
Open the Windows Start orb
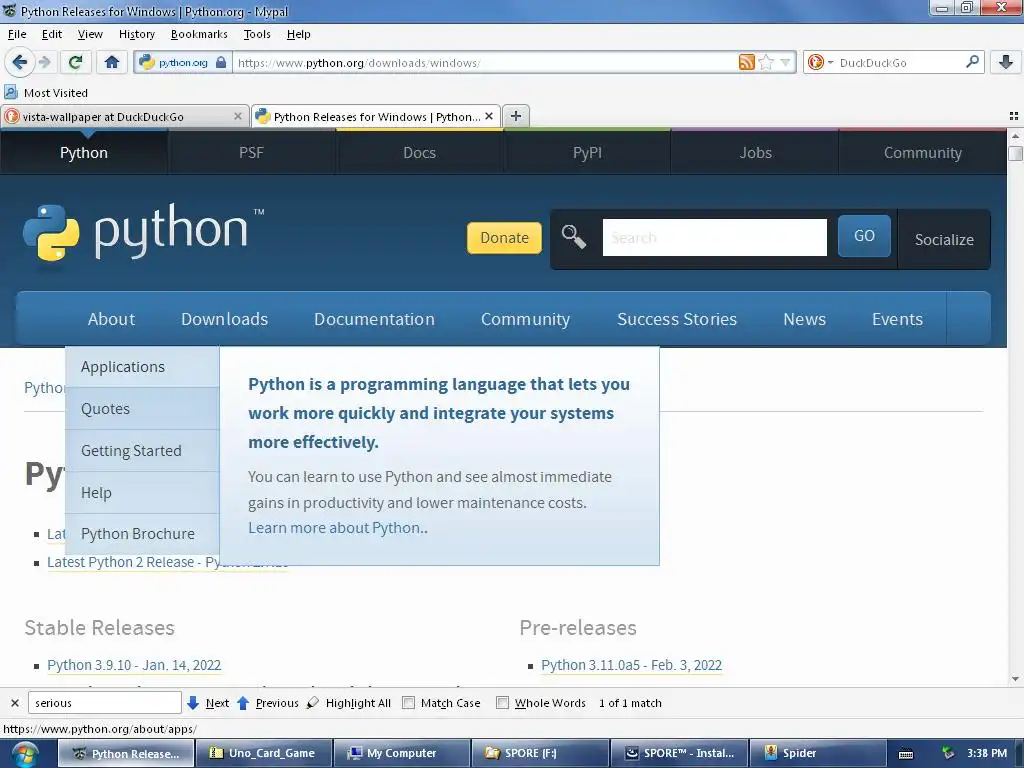point(25,754)
